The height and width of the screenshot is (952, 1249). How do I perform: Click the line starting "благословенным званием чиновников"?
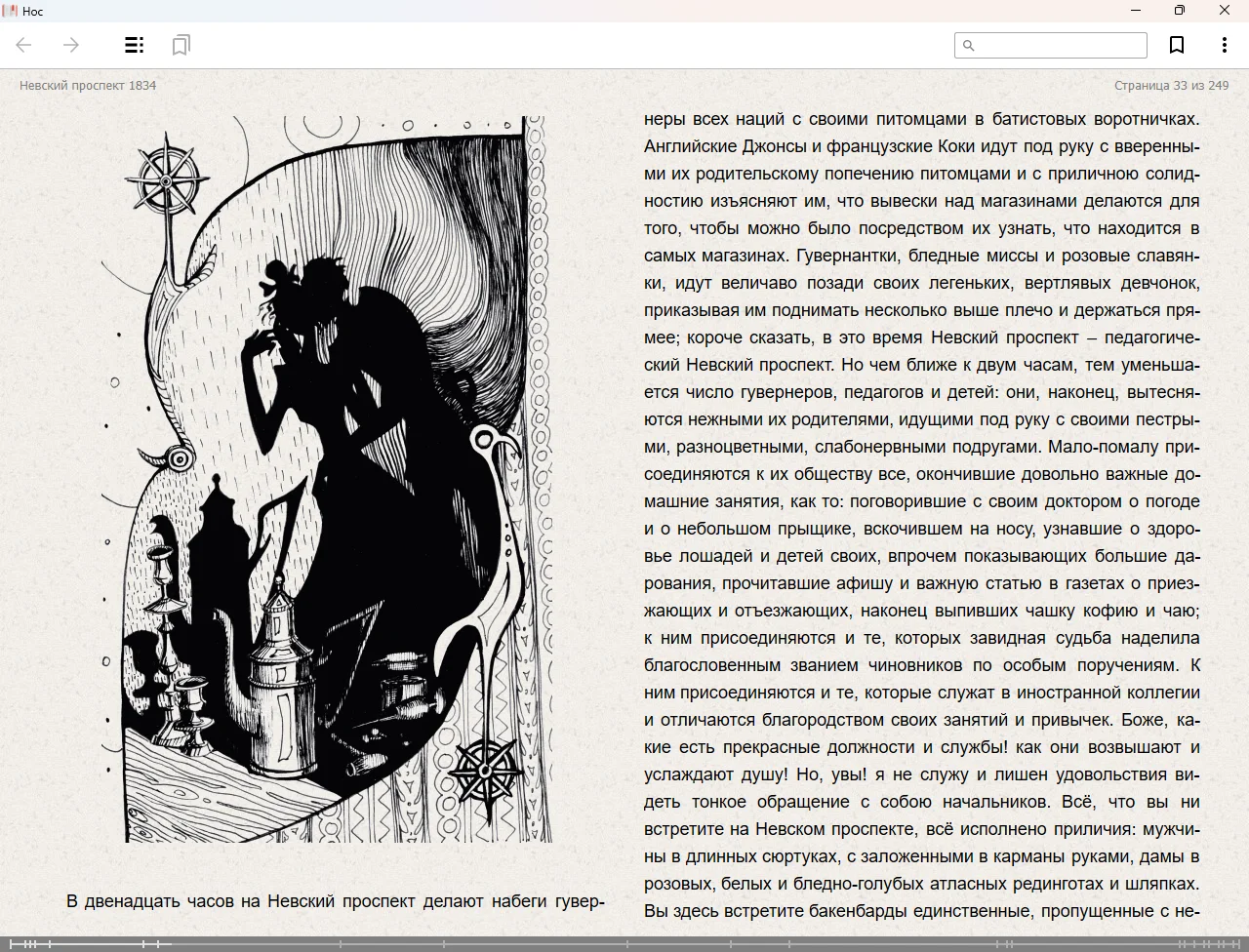point(922,665)
